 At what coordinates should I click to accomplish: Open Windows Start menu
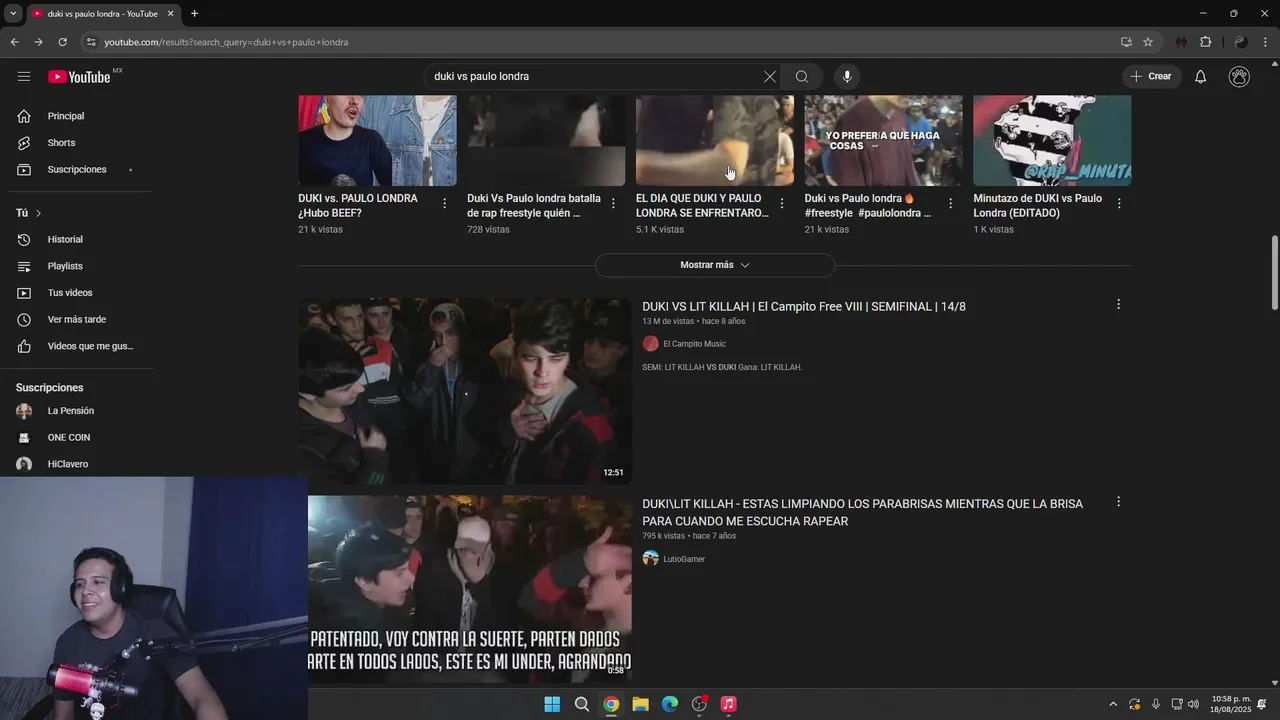552,704
